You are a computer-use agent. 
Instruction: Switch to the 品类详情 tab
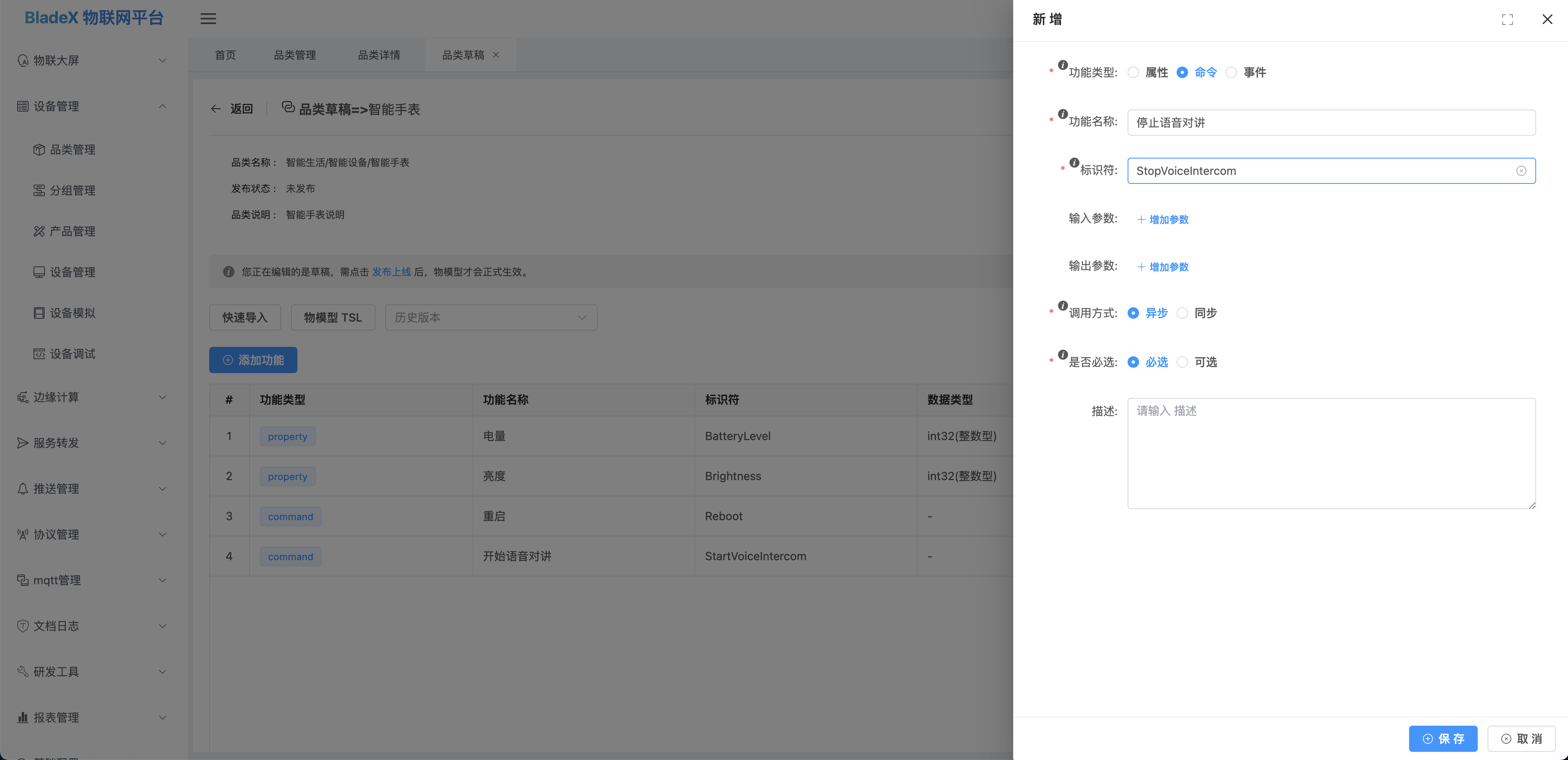[x=379, y=55]
